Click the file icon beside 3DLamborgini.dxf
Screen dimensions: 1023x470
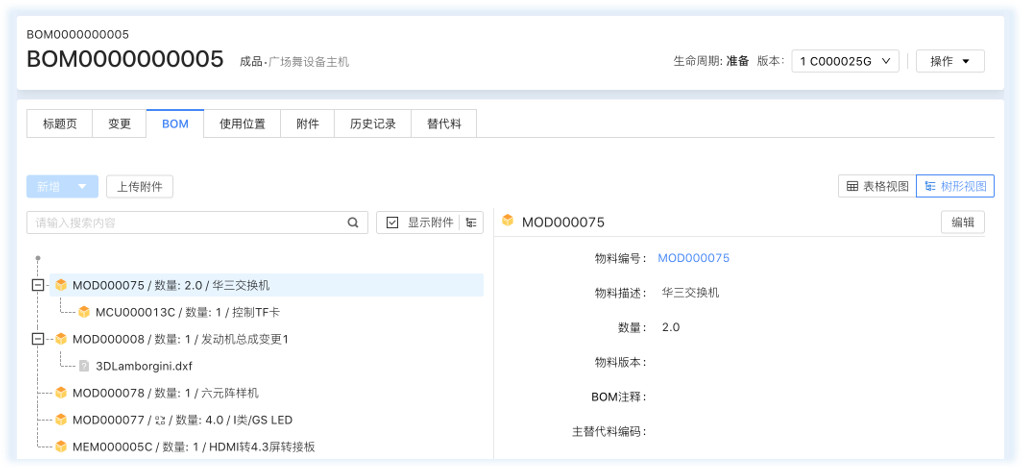[x=84, y=366]
